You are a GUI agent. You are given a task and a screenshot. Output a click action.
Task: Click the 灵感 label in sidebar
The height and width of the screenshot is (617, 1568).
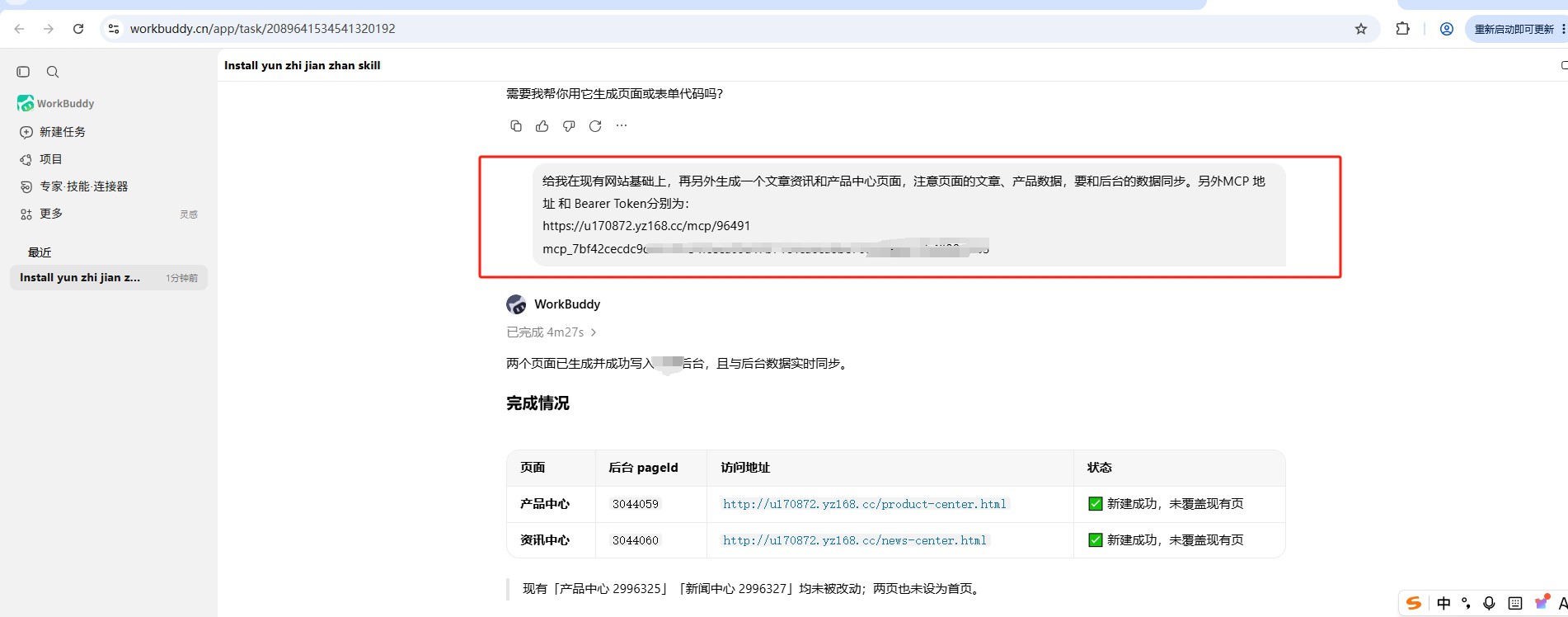189,214
